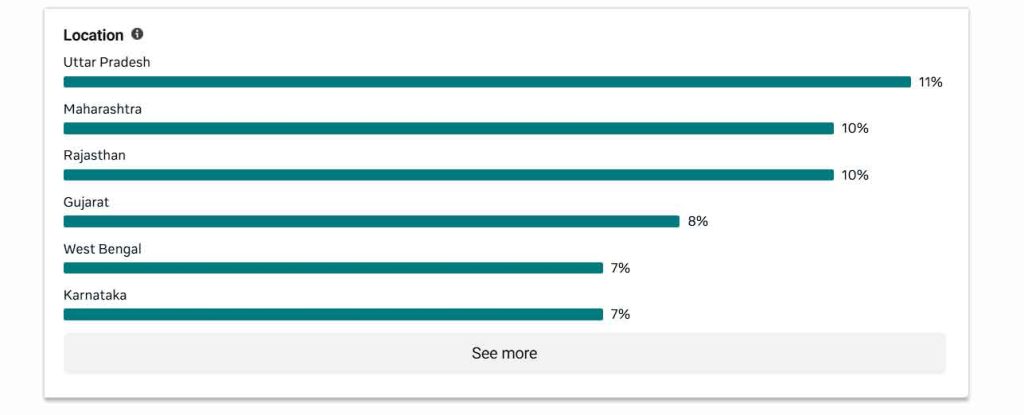Click the West Bengal progress bar
Viewport: 1024px width, 415px height.
click(x=333, y=268)
